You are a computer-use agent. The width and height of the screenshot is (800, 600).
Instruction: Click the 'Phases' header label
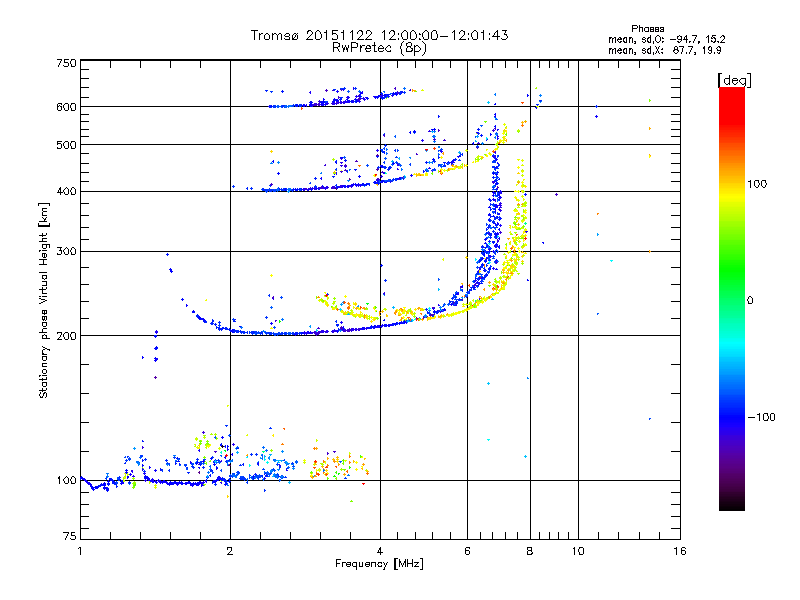click(x=647, y=29)
